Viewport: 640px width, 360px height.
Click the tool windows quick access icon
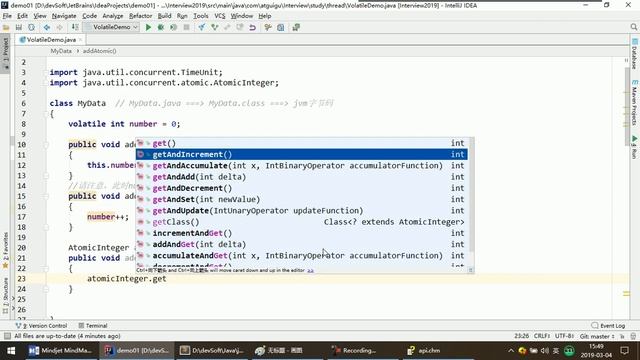[7, 336]
